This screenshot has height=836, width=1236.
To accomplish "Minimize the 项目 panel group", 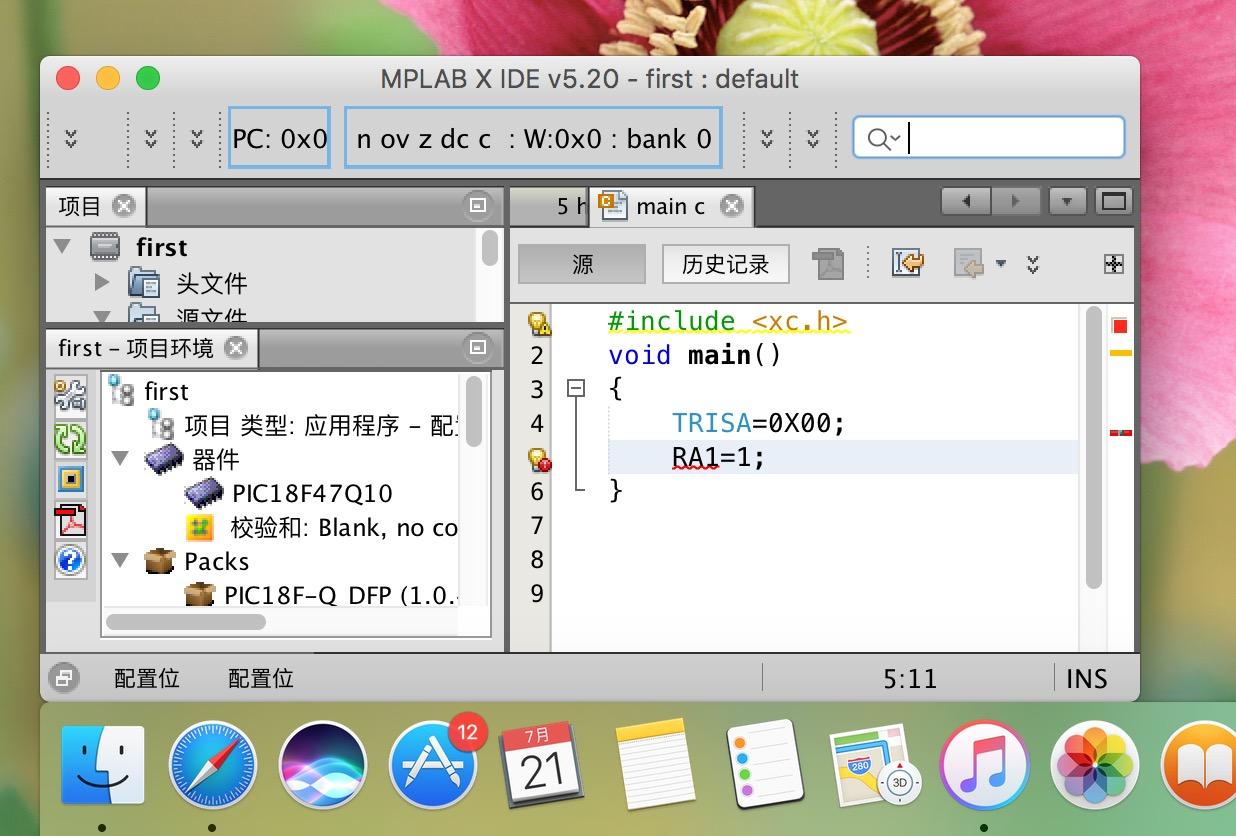I will [478, 205].
